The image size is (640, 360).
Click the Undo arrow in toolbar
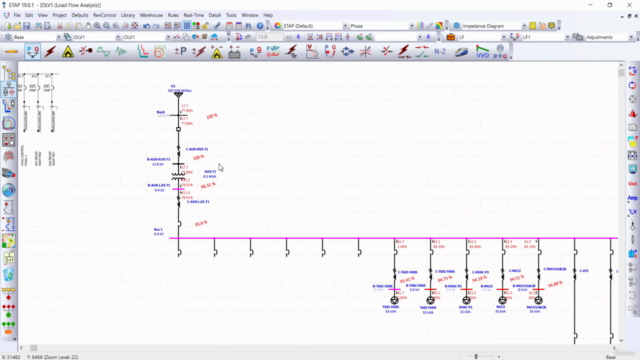tap(147, 26)
